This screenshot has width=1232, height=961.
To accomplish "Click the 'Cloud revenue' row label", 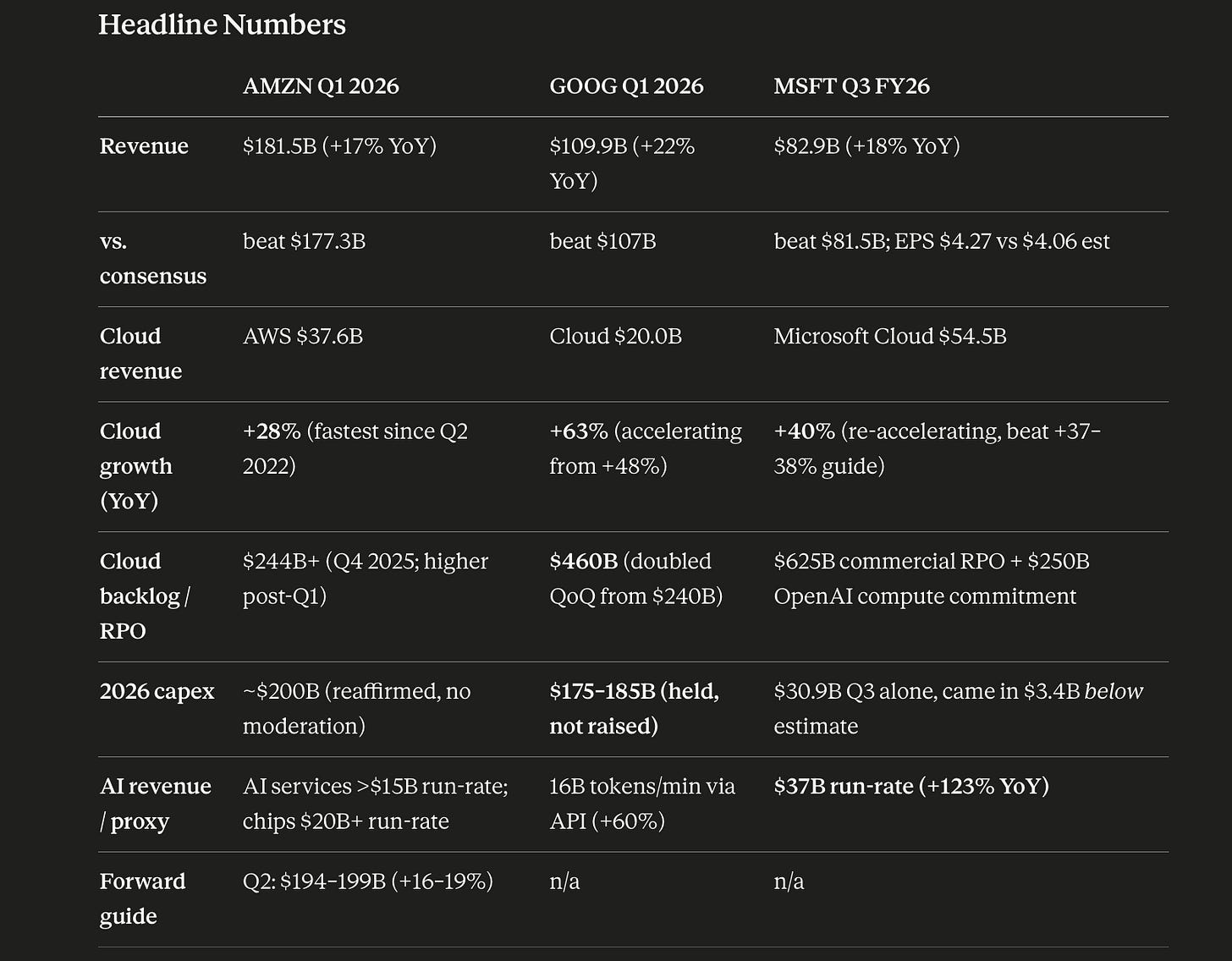I will (x=140, y=354).
